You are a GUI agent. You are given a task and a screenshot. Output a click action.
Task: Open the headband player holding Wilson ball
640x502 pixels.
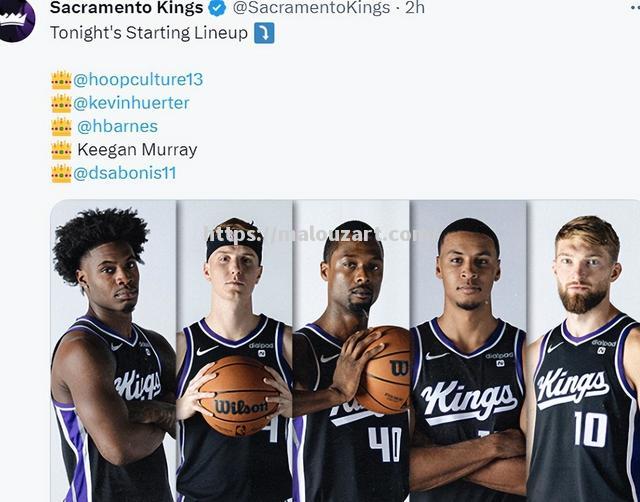(234, 351)
